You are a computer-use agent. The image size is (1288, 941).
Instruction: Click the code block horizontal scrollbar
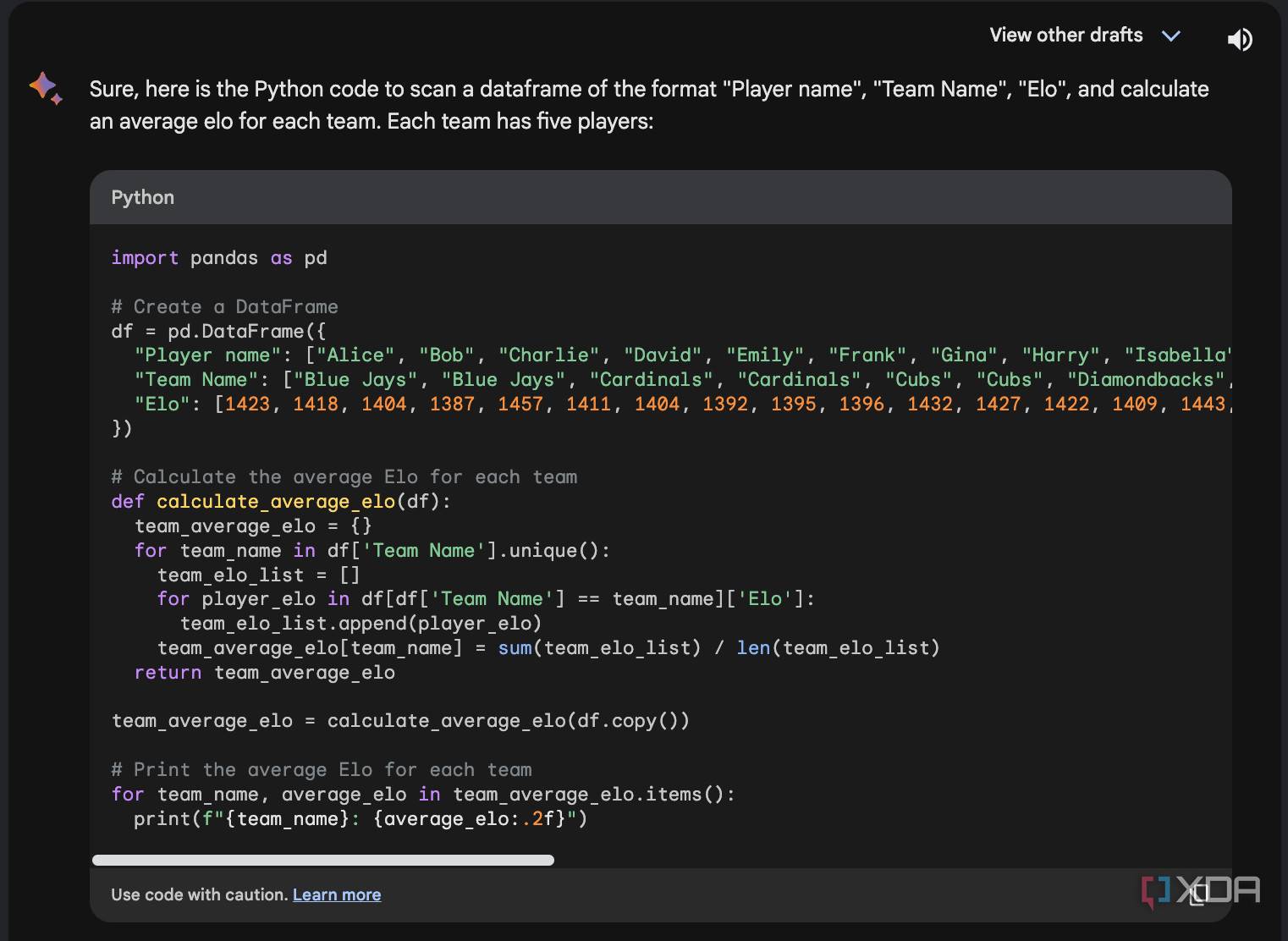tap(323, 860)
